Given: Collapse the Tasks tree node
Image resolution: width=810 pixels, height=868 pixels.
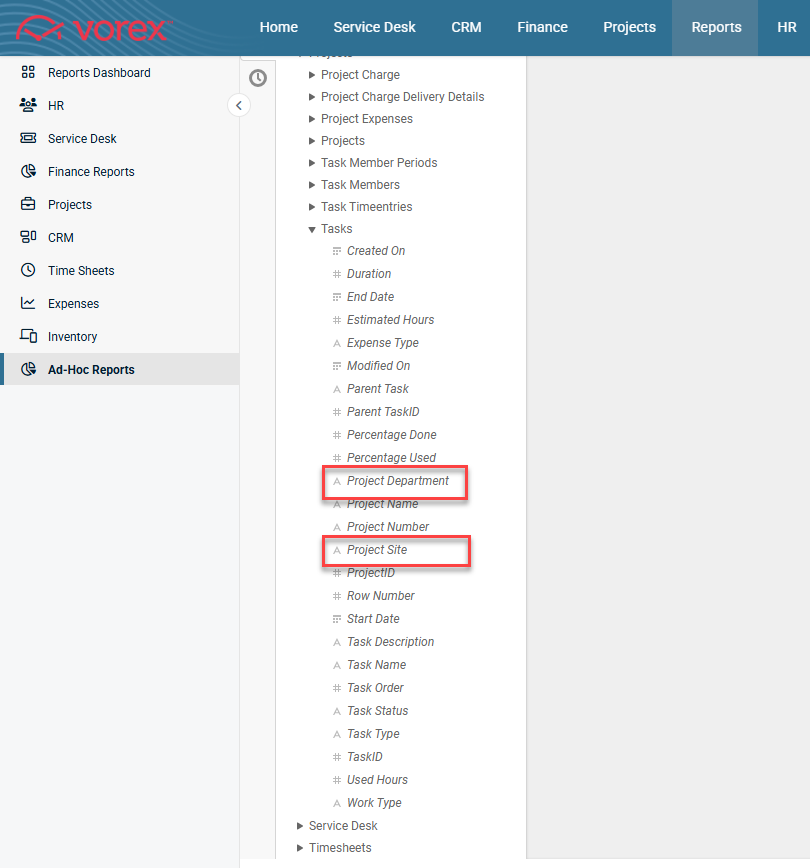Looking at the screenshot, I should point(312,230).
